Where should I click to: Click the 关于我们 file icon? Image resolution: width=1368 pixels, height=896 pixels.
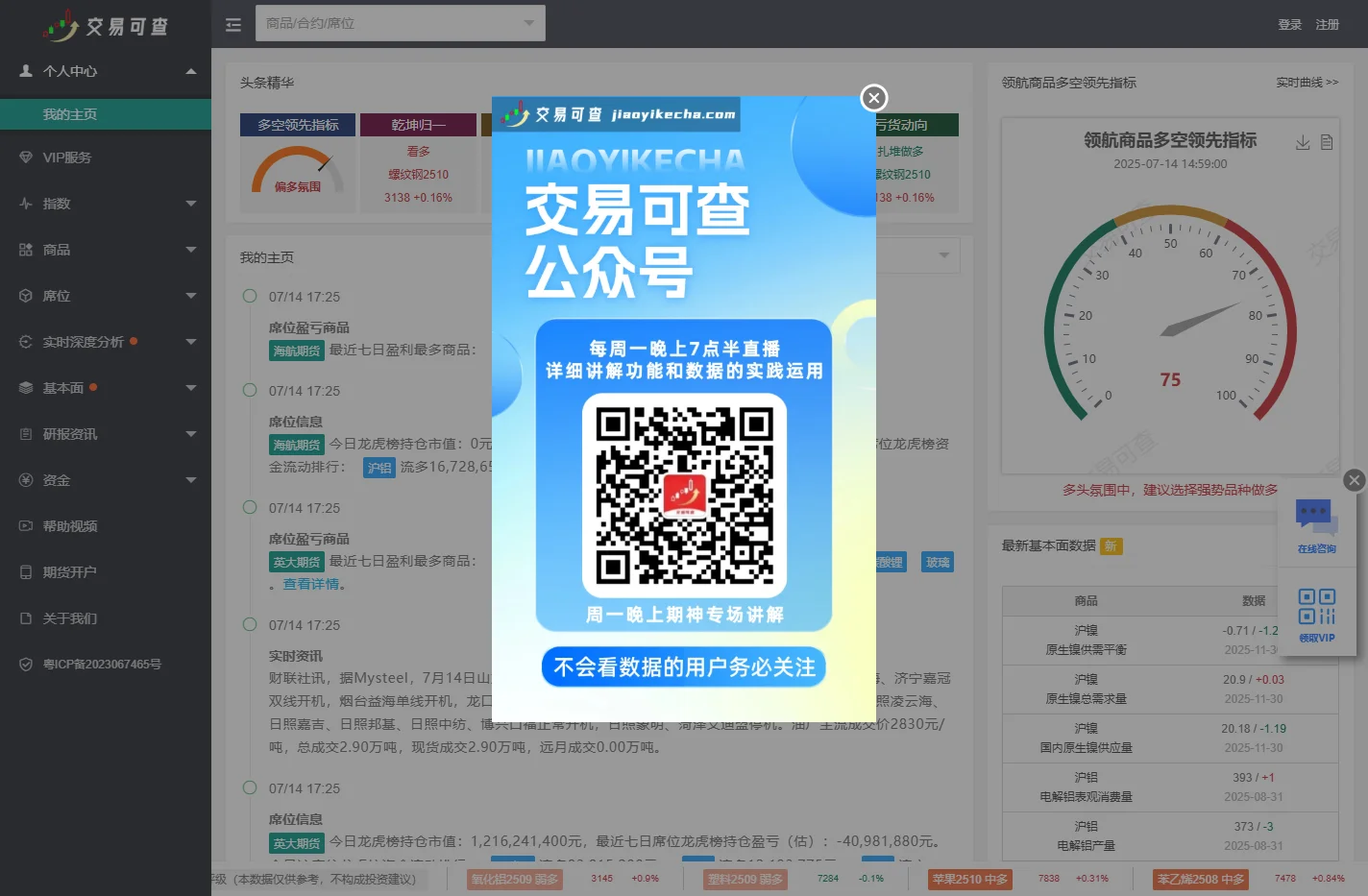26,618
